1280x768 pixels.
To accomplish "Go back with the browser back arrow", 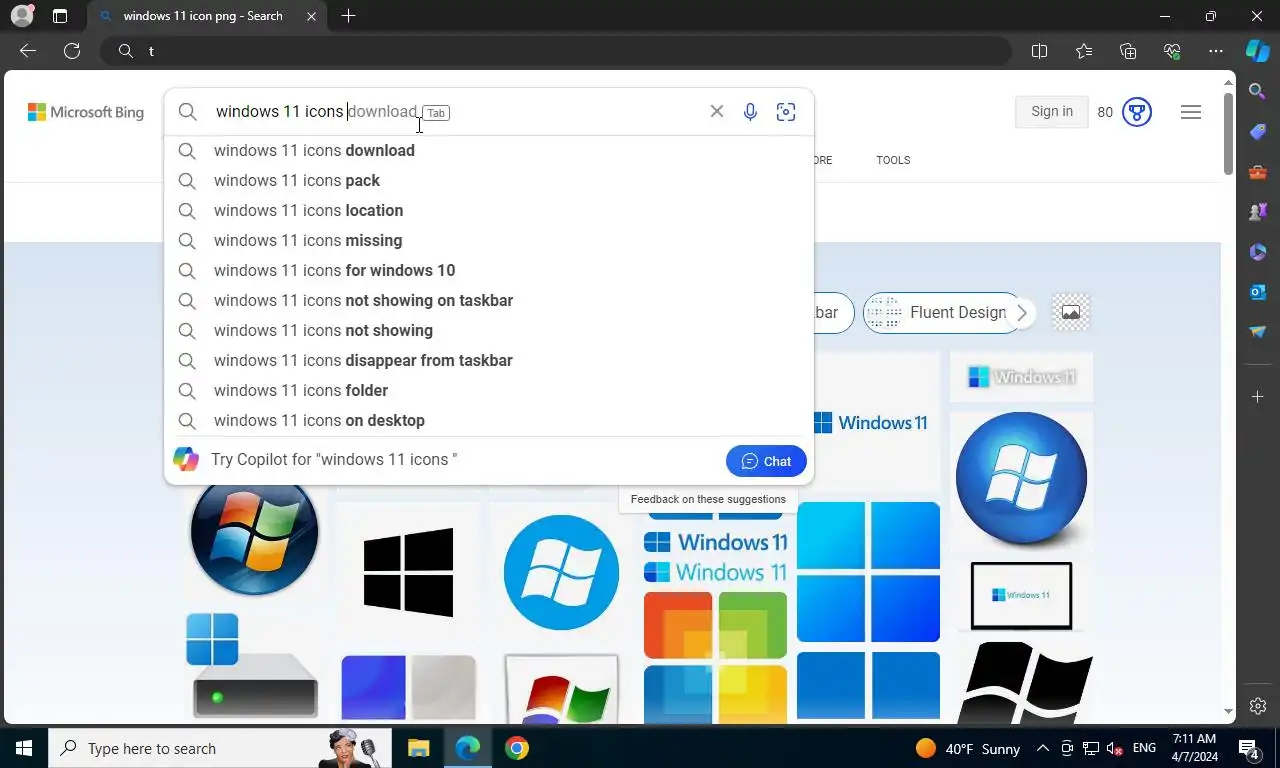I will point(27,51).
